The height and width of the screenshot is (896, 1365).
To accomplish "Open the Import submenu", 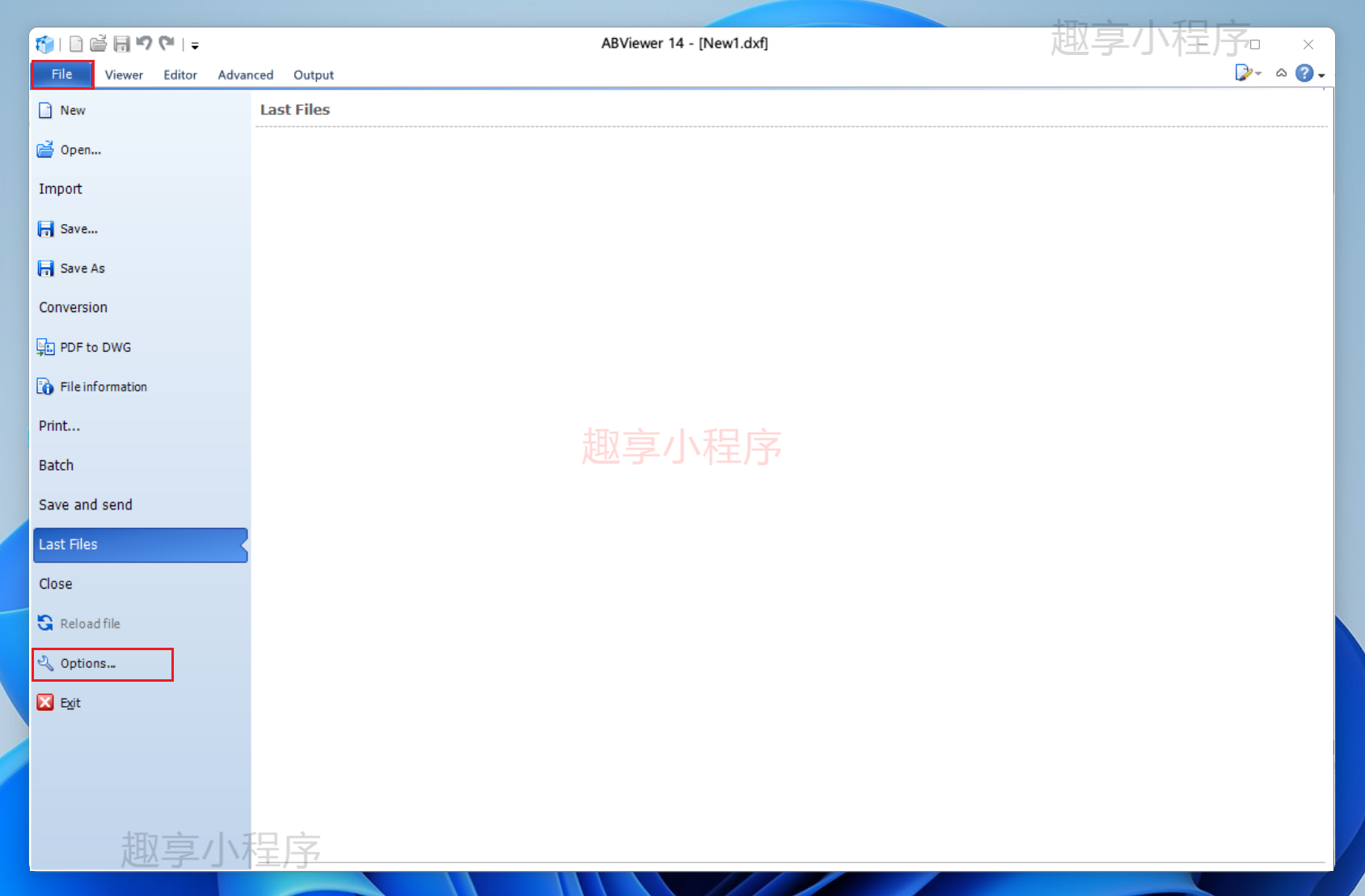I will 140,189.
